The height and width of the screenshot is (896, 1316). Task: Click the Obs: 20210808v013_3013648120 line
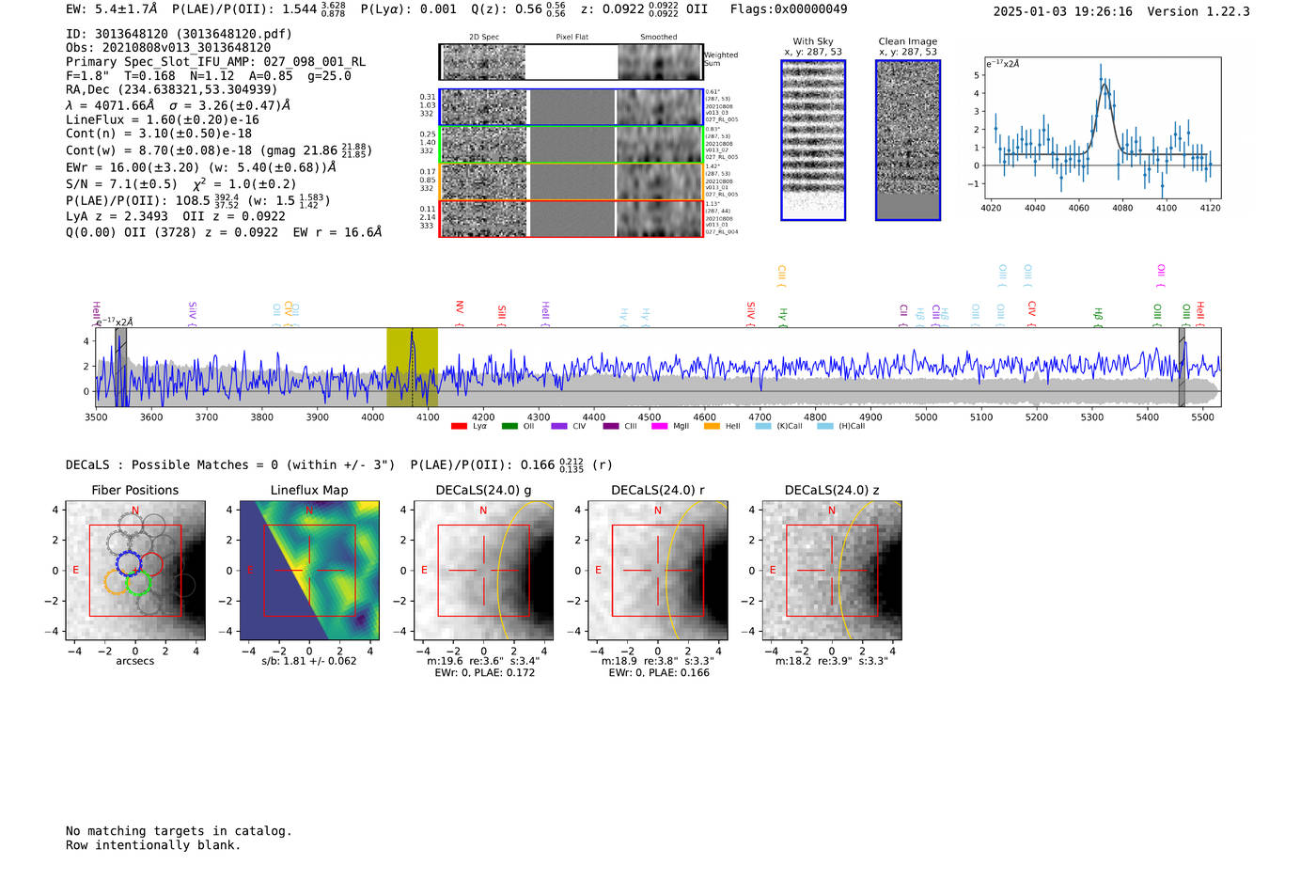[x=168, y=47]
